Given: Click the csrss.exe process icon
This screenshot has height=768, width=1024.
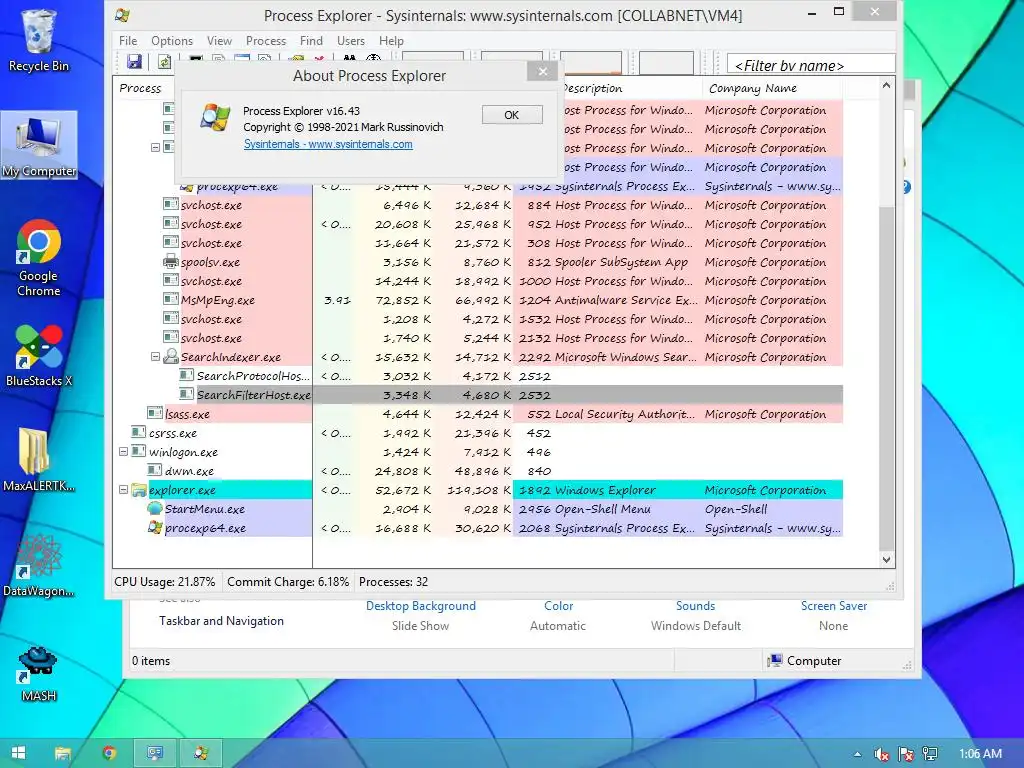Looking at the screenshot, I should click(138, 432).
